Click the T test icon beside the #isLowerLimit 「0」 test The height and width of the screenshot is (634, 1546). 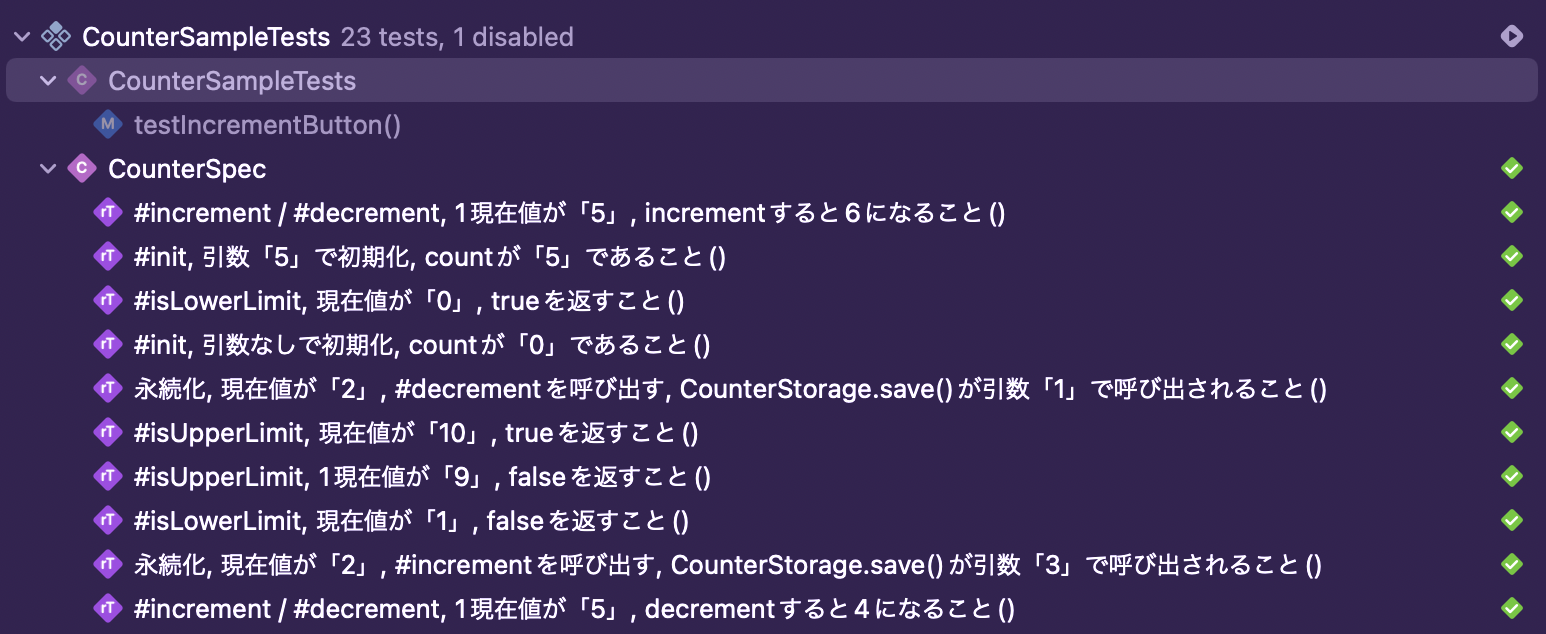[108, 300]
